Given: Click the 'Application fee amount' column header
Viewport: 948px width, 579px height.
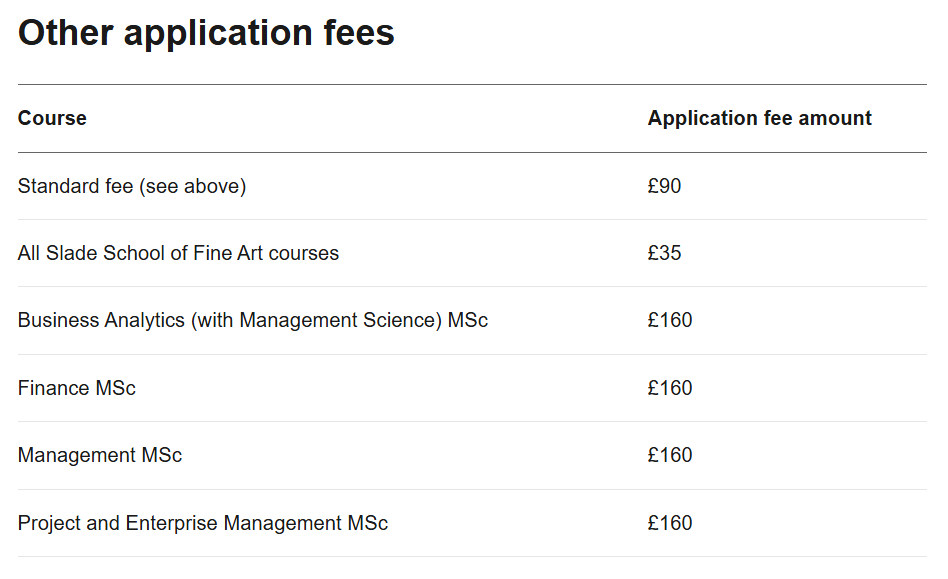Looking at the screenshot, I should [759, 118].
